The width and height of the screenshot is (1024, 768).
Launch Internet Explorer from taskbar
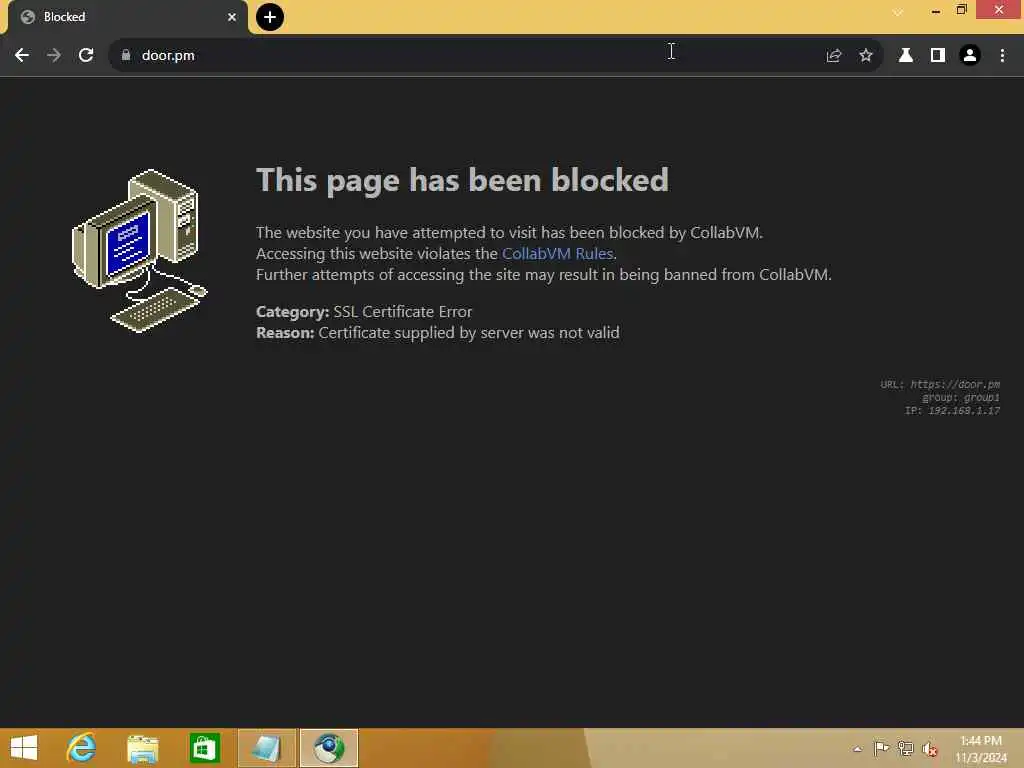(x=82, y=748)
